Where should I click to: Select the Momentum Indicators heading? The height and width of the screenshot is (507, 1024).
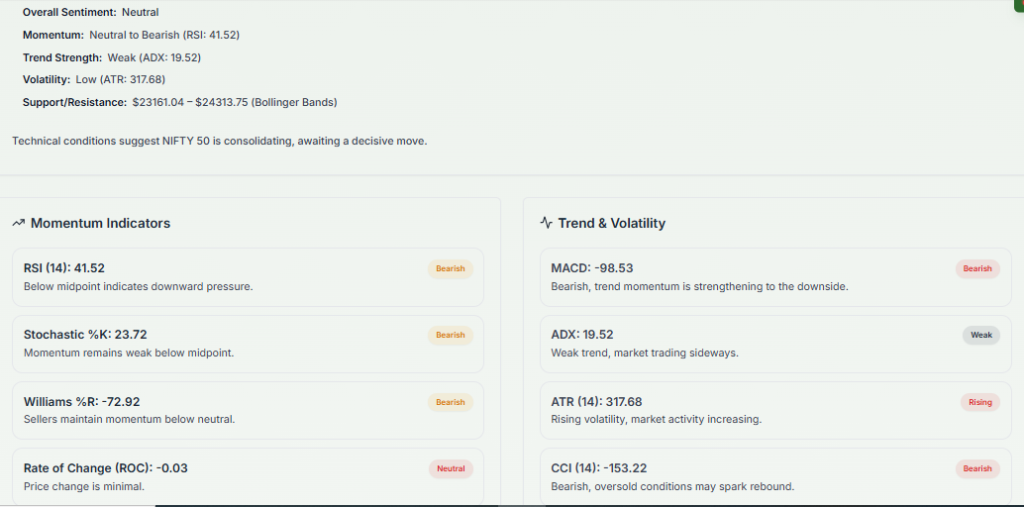pyautogui.click(x=101, y=223)
